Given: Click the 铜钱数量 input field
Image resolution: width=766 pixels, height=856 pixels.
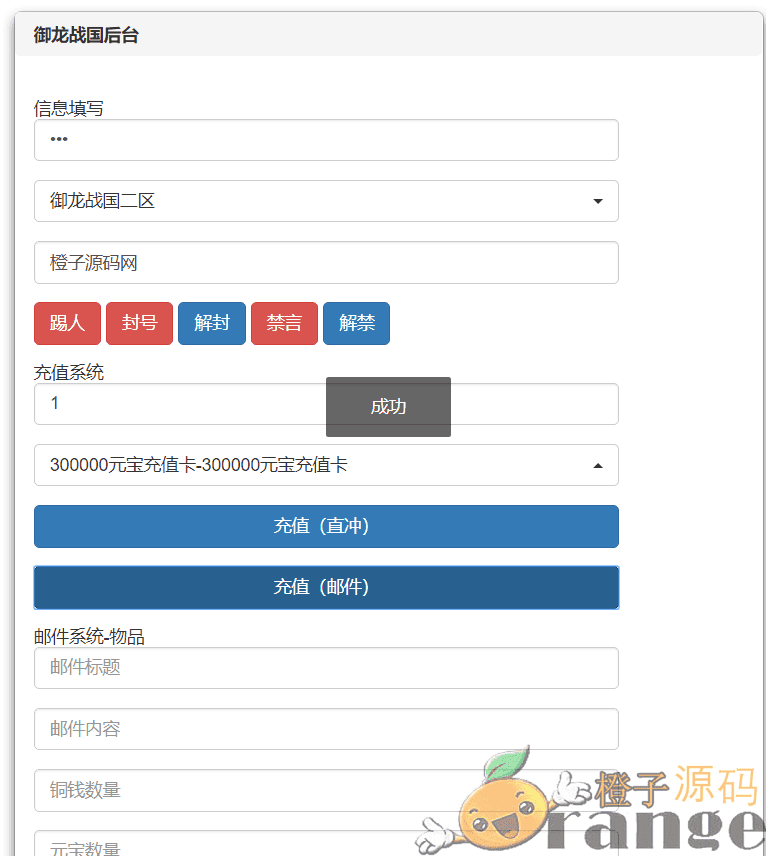Looking at the screenshot, I should click(x=326, y=790).
